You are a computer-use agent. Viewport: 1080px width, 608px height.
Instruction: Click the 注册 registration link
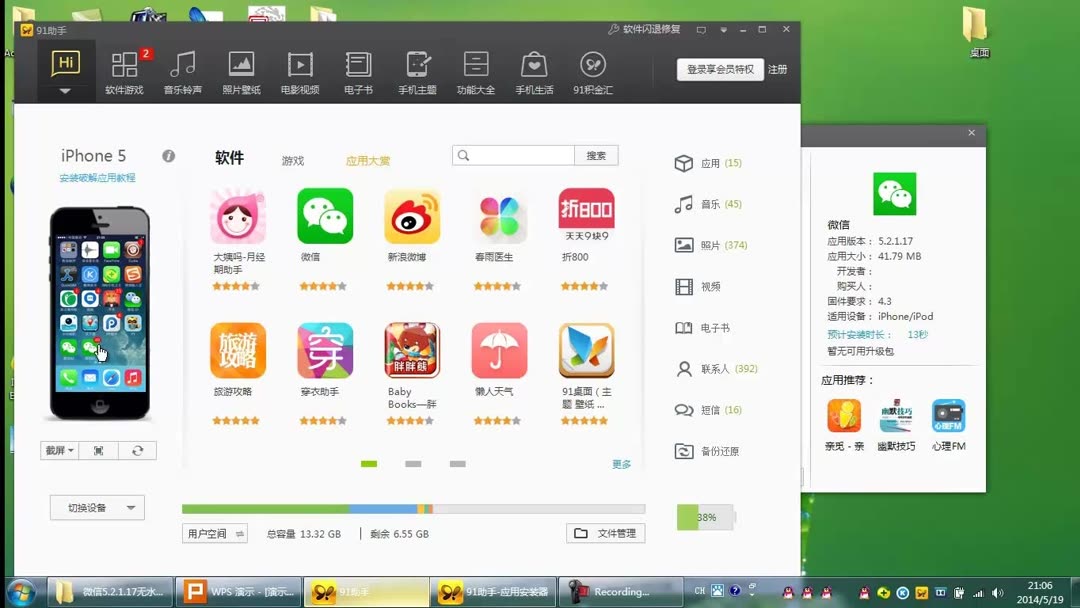click(778, 70)
